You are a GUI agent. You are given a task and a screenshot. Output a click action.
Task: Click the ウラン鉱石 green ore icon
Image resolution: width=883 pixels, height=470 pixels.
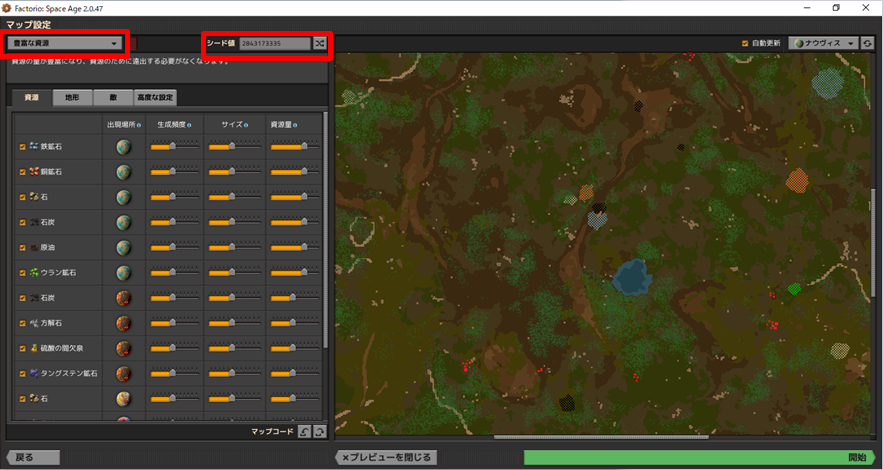[x=34, y=272]
